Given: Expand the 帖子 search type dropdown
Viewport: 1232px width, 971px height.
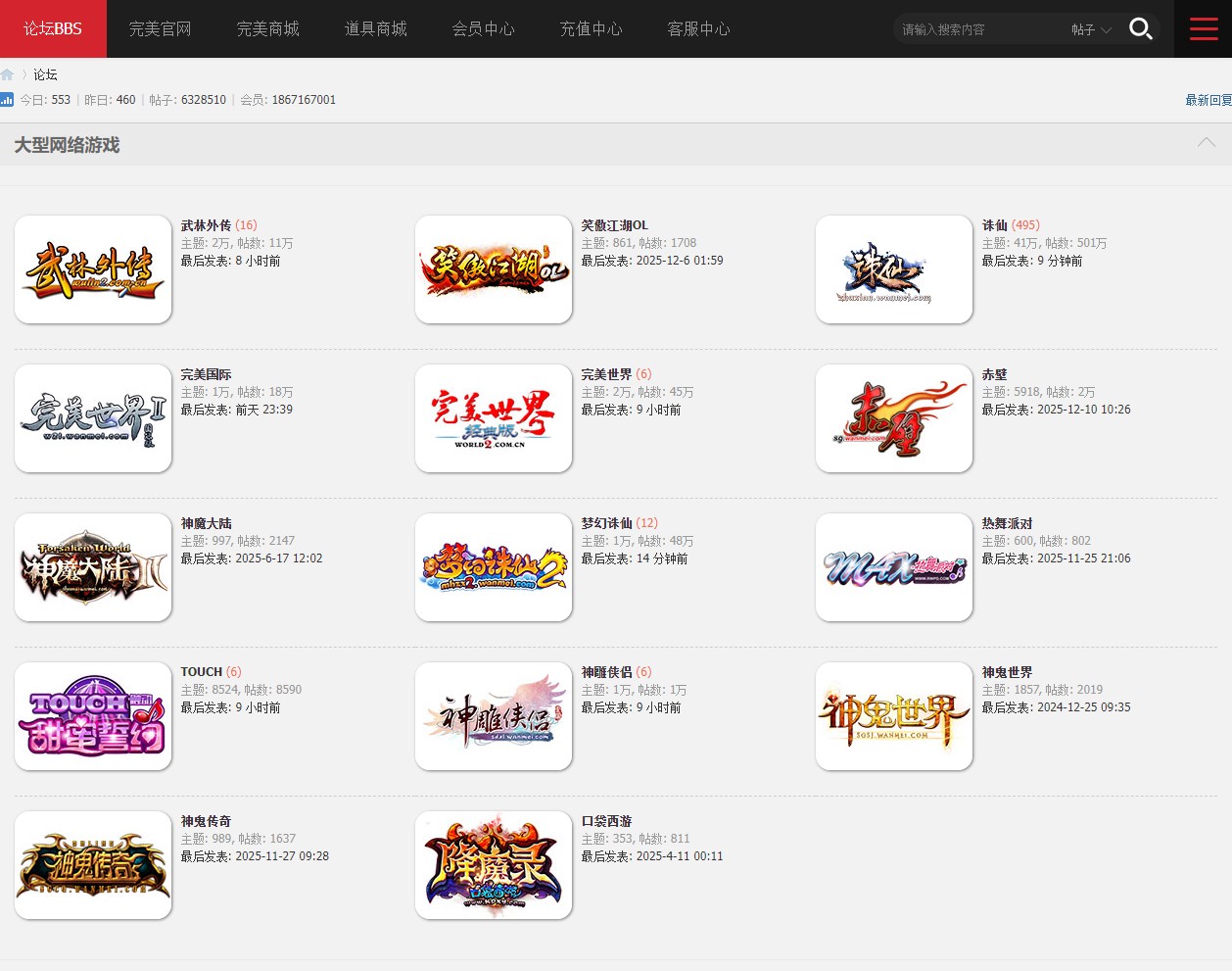Looking at the screenshot, I should coord(1091,29).
